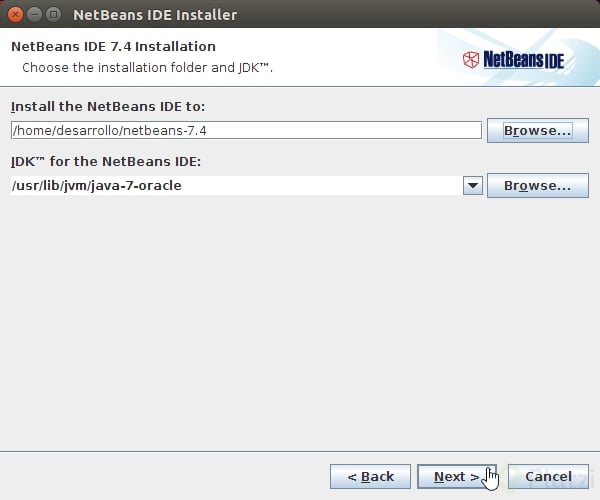
Task: Browse for the JDK location
Action: (538, 186)
